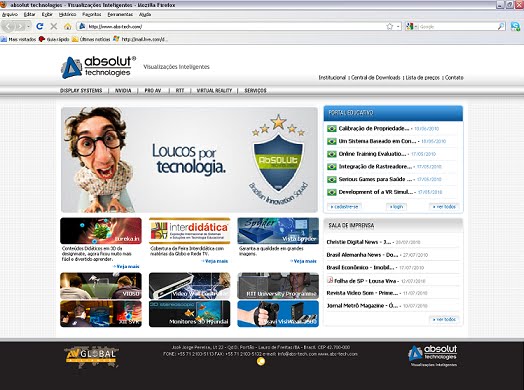This screenshot has height=390, width=524.
Task: Open the Online Training Evaluatio article
Action: tap(372, 154)
